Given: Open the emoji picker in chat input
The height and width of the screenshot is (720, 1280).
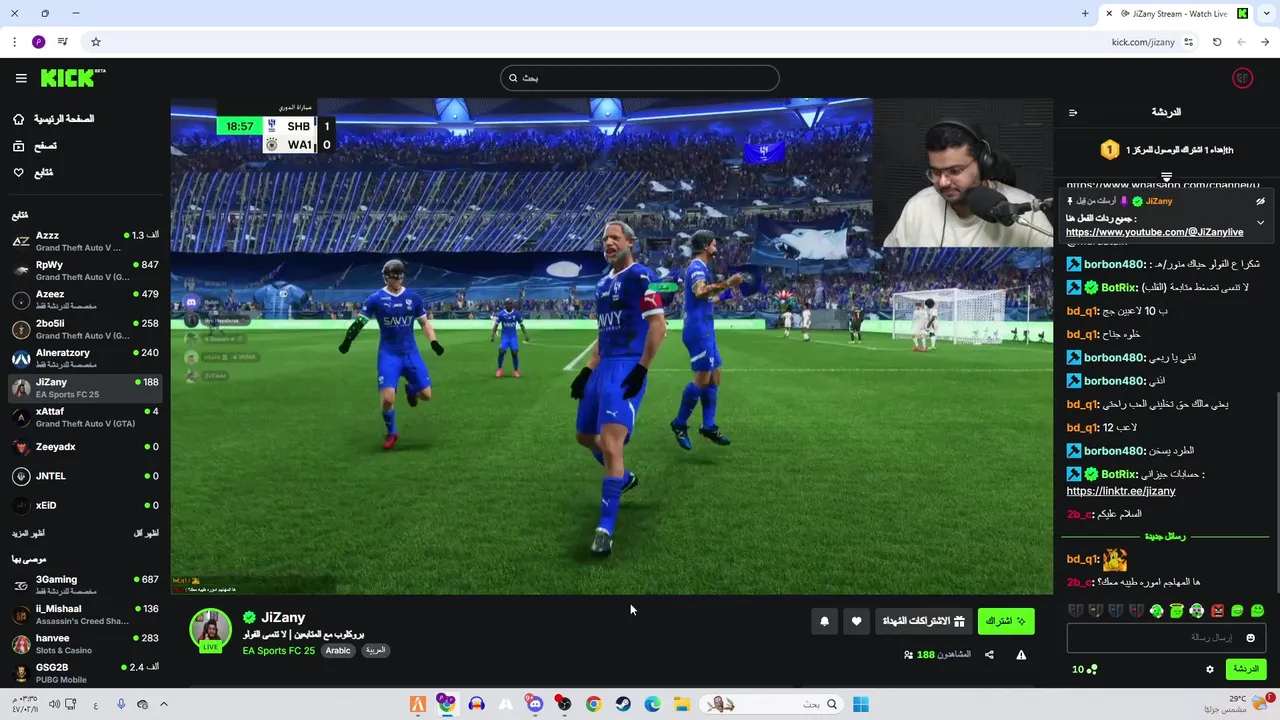Looking at the screenshot, I should pyautogui.click(x=1250, y=638).
